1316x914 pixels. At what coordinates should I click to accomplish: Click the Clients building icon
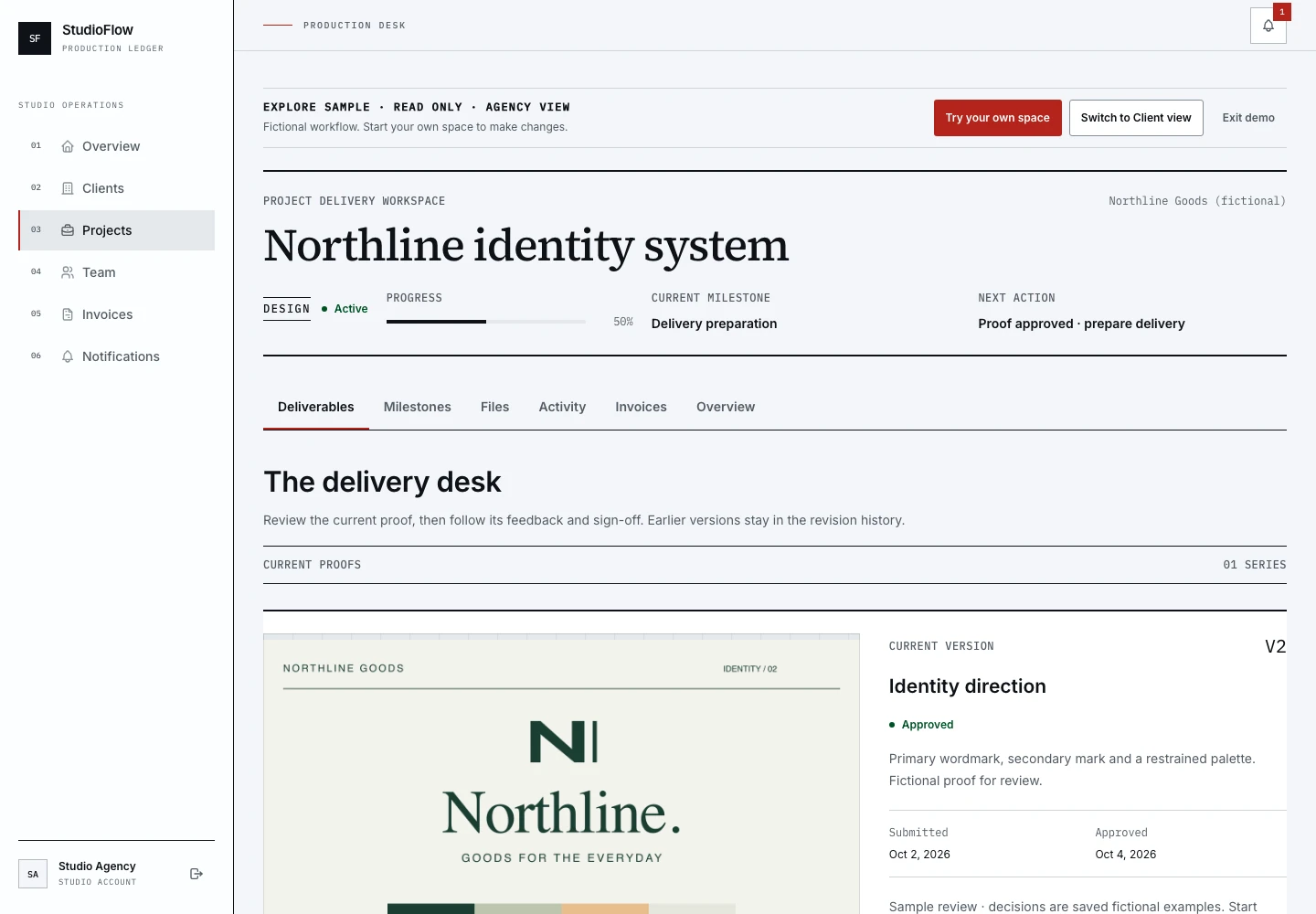click(x=68, y=188)
